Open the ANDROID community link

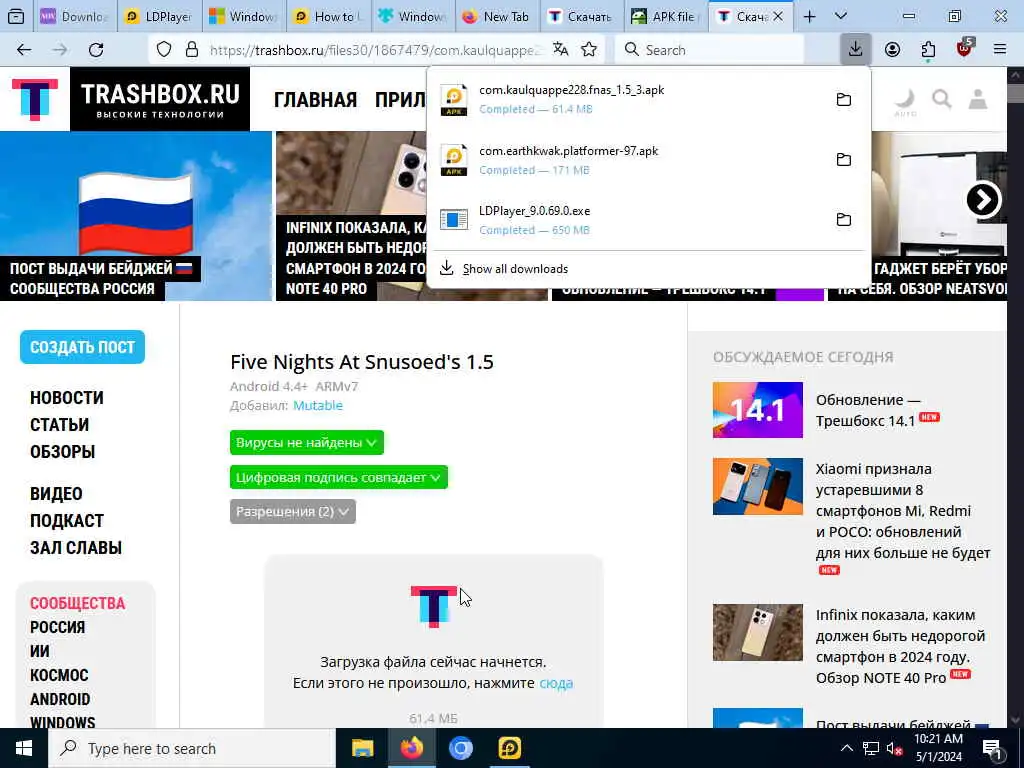tap(60, 699)
